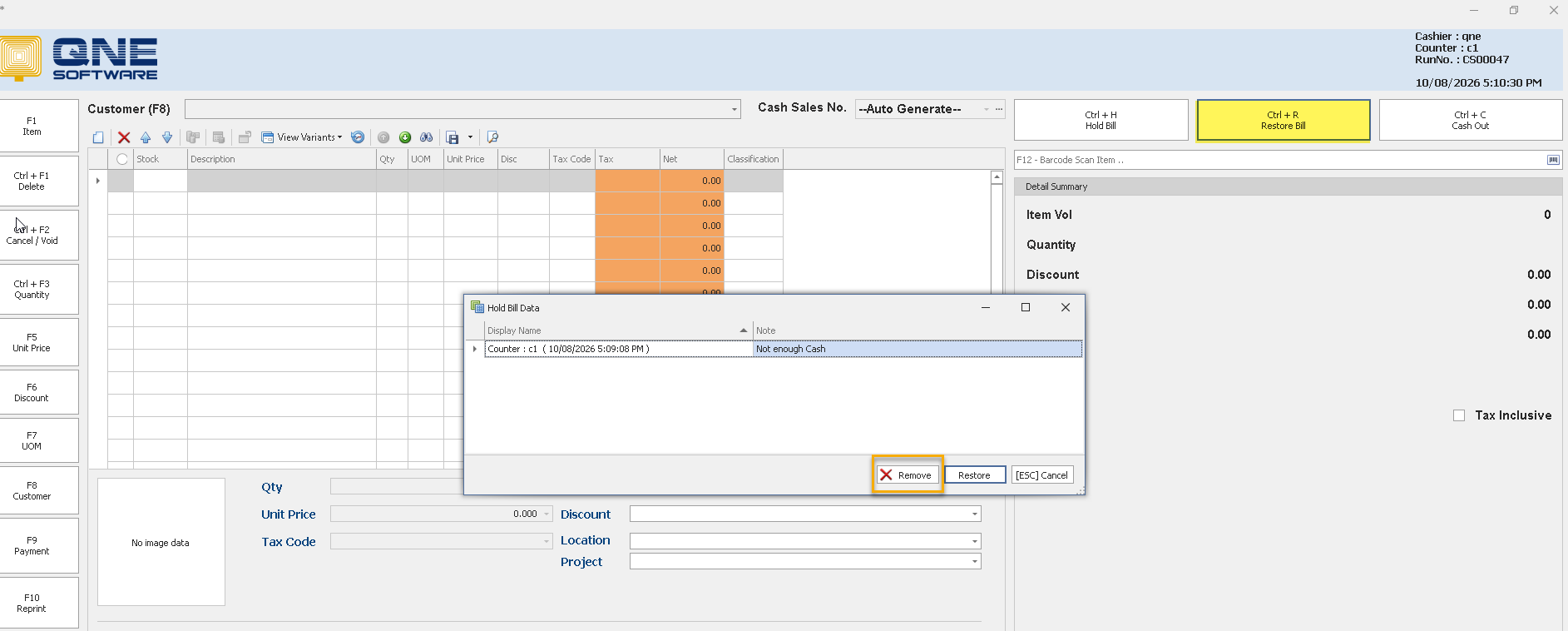The height and width of the screenshot is (631, 1568).
Task: Click the Ctrl + C Cash Out button
Action: (x=1471, y=120)
